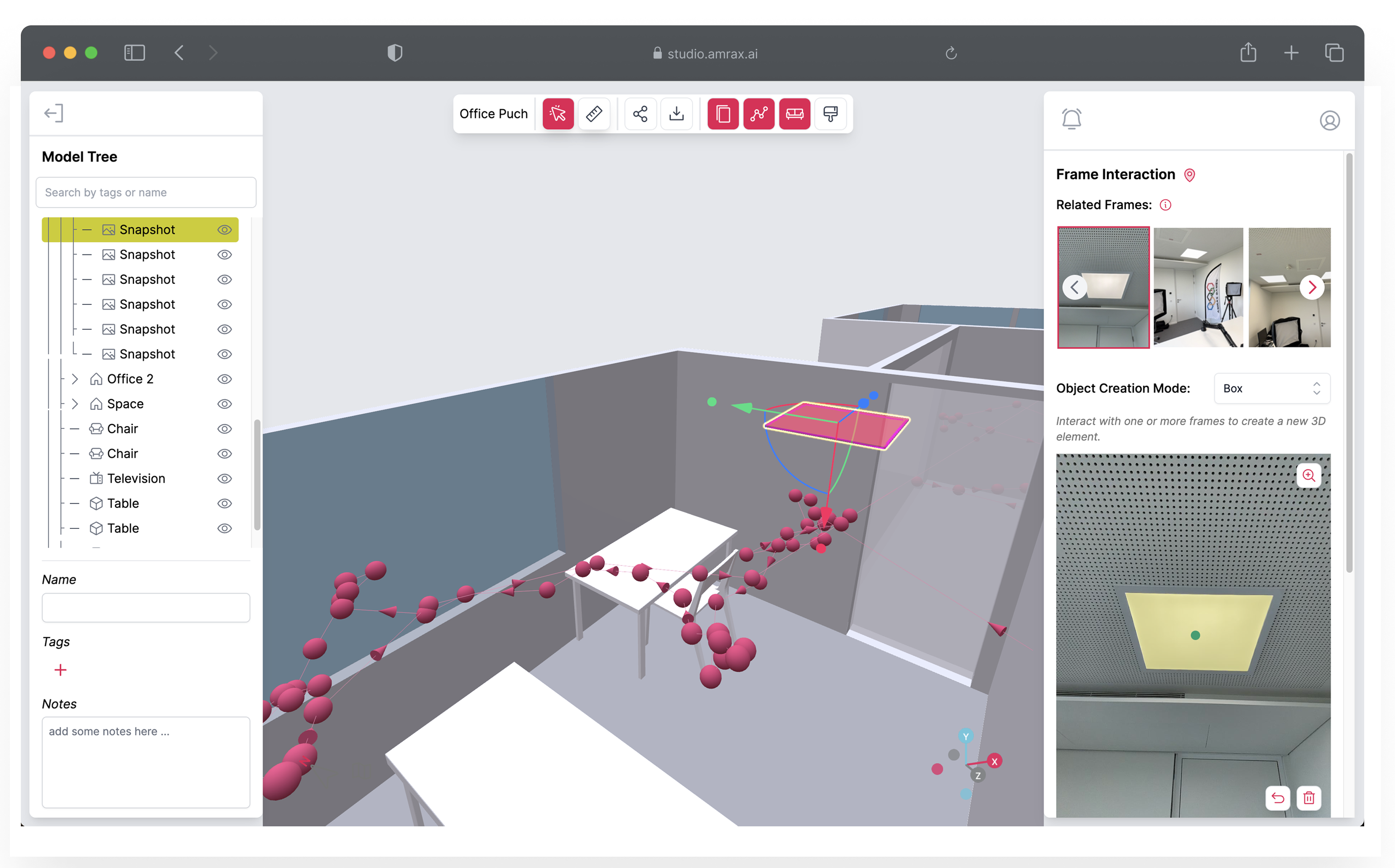Screen dimensions: 1395x868
Task: Toggle visibility of Office 2
Action: [225, 379]
